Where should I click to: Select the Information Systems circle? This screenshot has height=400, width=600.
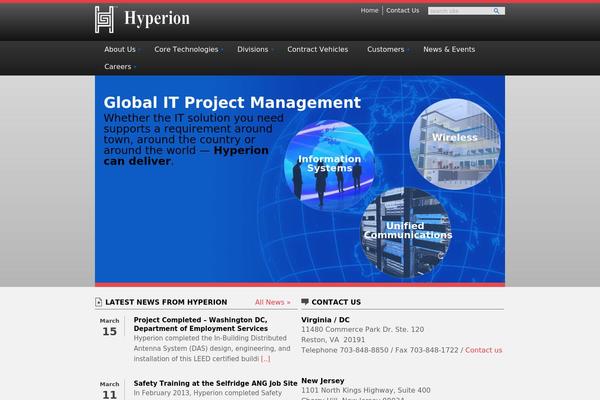329,165
